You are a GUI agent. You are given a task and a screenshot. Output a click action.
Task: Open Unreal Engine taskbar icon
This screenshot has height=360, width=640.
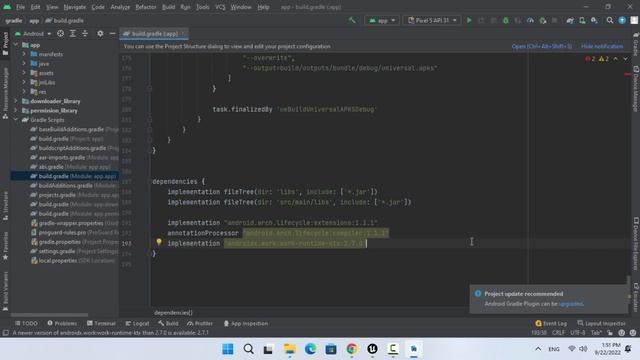tap(372, 349)
